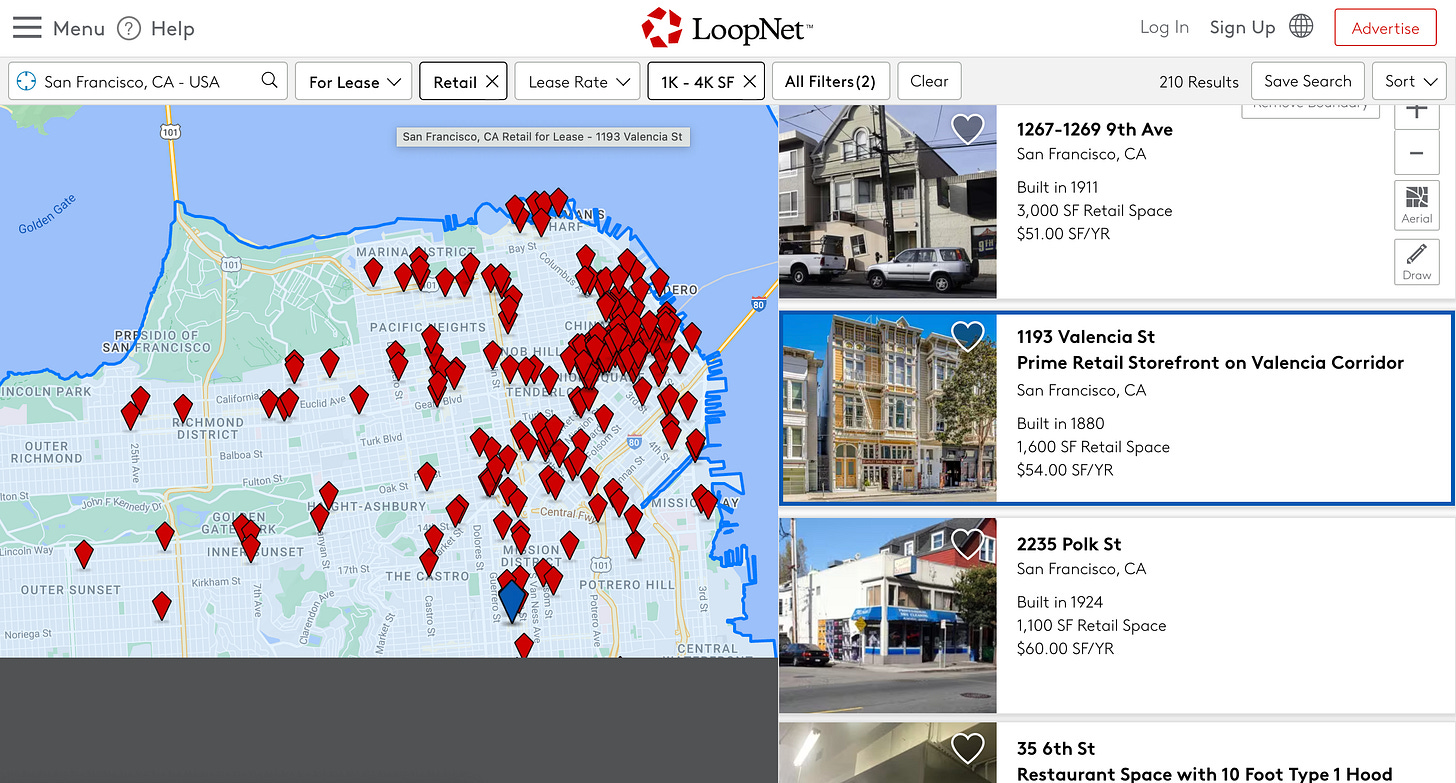
Task: Switch map to Aerial view
Action: point(1416,204)
